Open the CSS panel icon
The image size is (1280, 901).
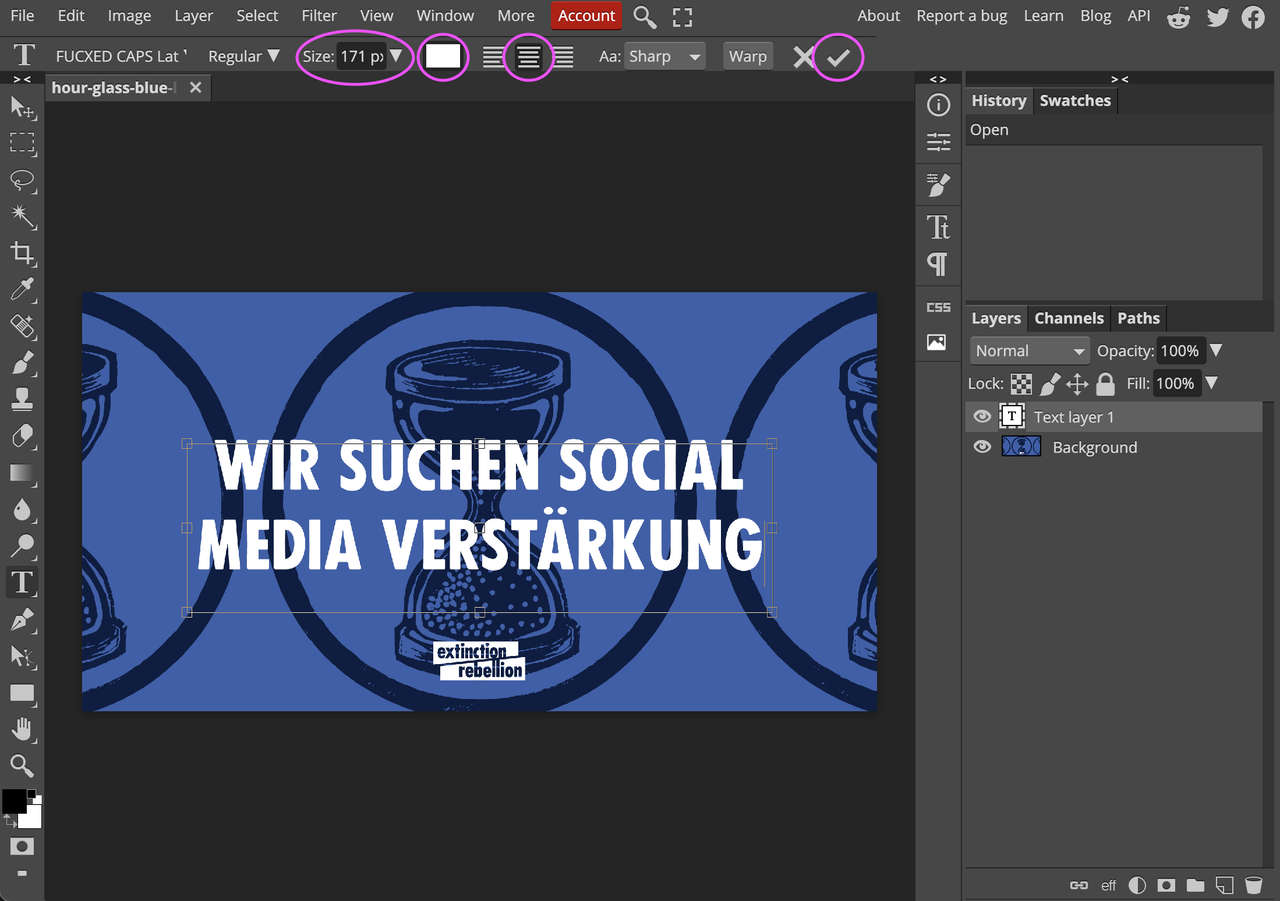coord(938,307)
